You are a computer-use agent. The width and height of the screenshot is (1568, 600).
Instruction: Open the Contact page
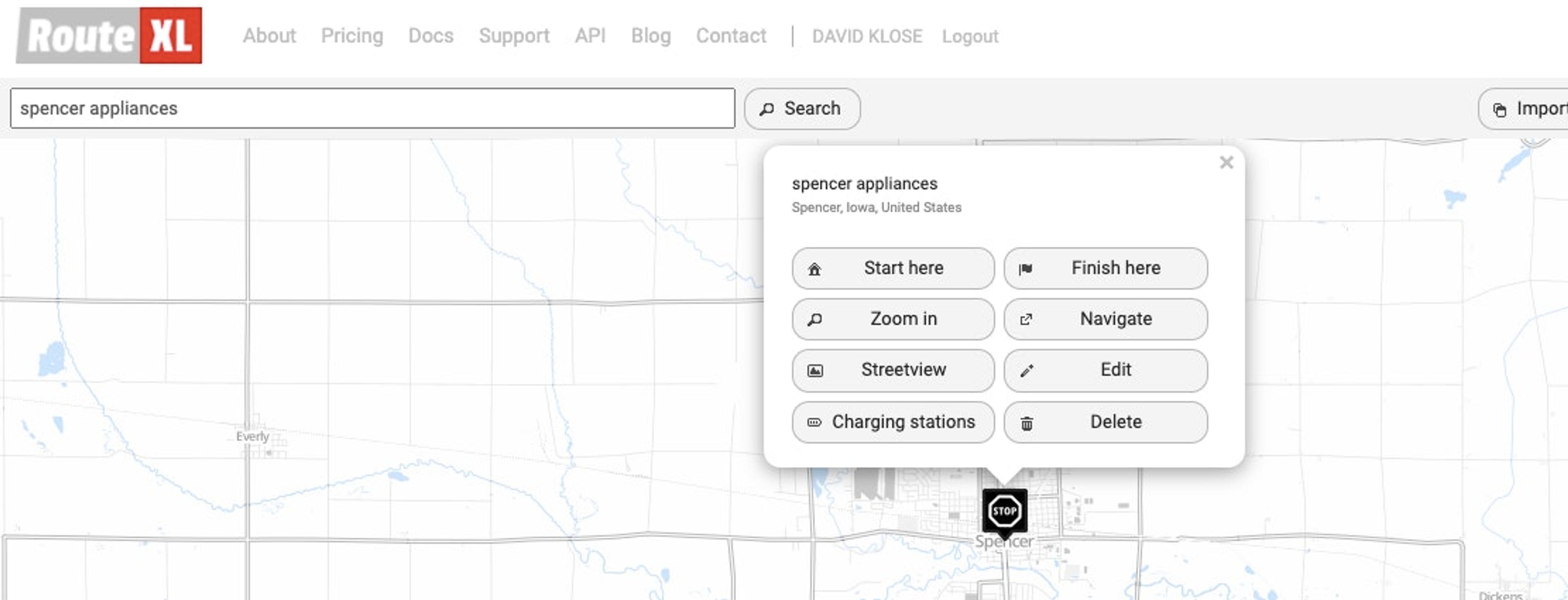coord(731,36)
